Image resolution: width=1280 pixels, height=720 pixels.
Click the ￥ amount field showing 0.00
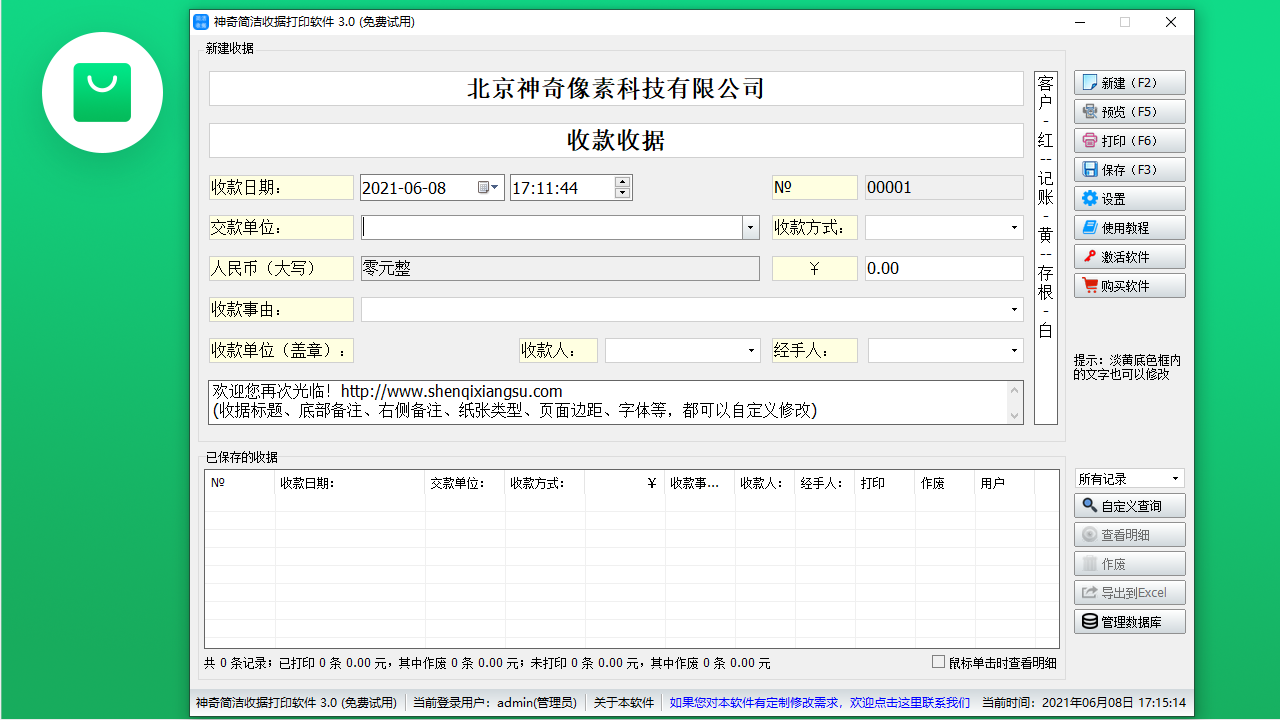(944, 268)
